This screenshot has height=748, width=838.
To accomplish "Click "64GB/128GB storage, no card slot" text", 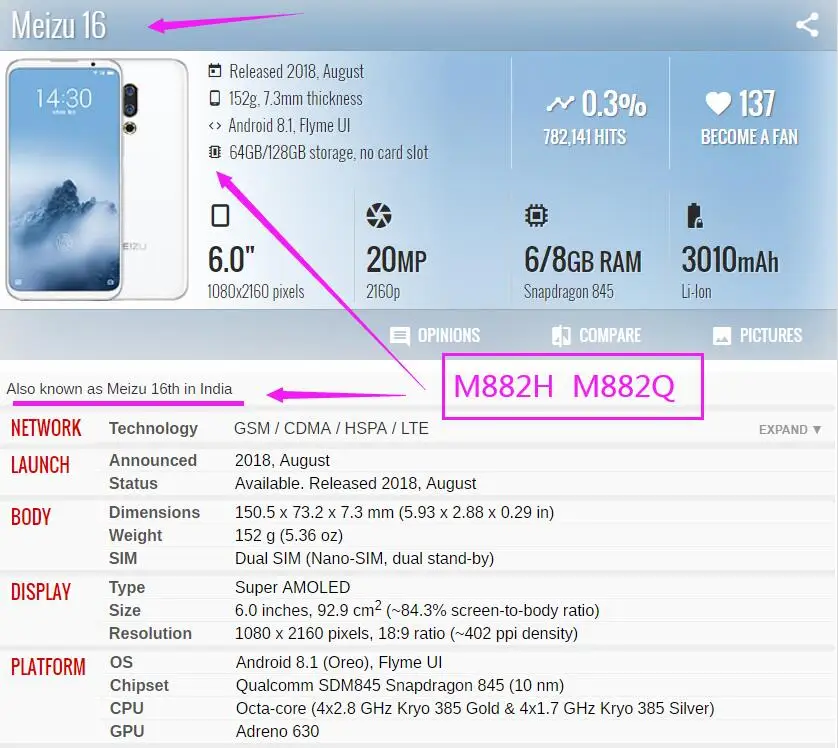I will [329, 153].
